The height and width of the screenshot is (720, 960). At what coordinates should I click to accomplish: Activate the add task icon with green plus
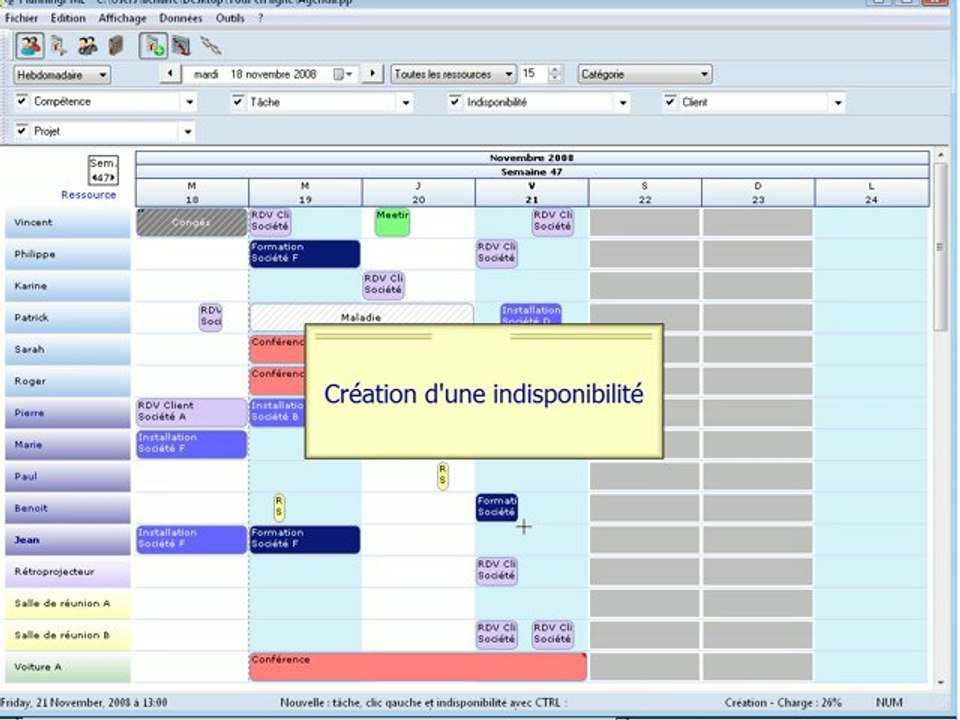(x=153, y=46)
